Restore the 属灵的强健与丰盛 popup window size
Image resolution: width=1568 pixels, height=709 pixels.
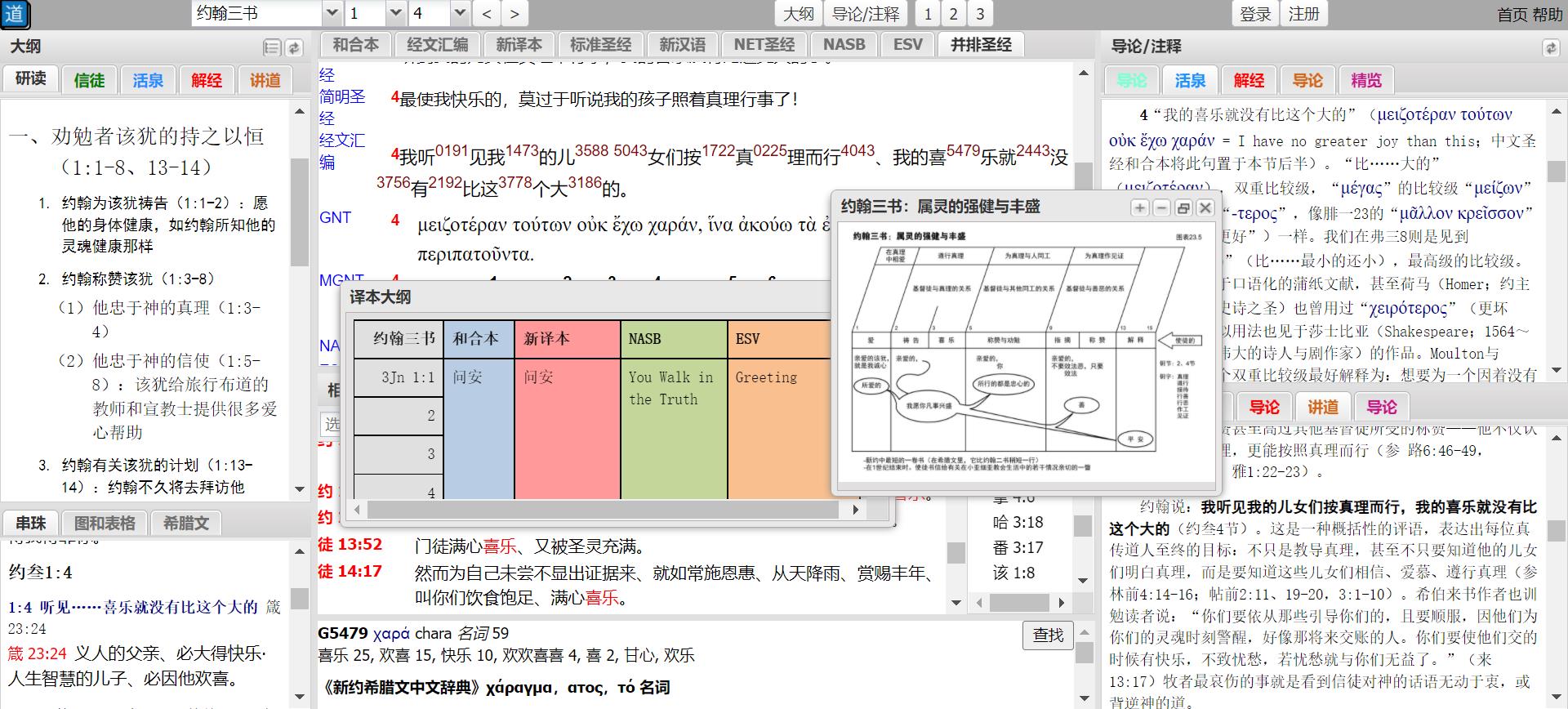click(x=1183, y=208)
